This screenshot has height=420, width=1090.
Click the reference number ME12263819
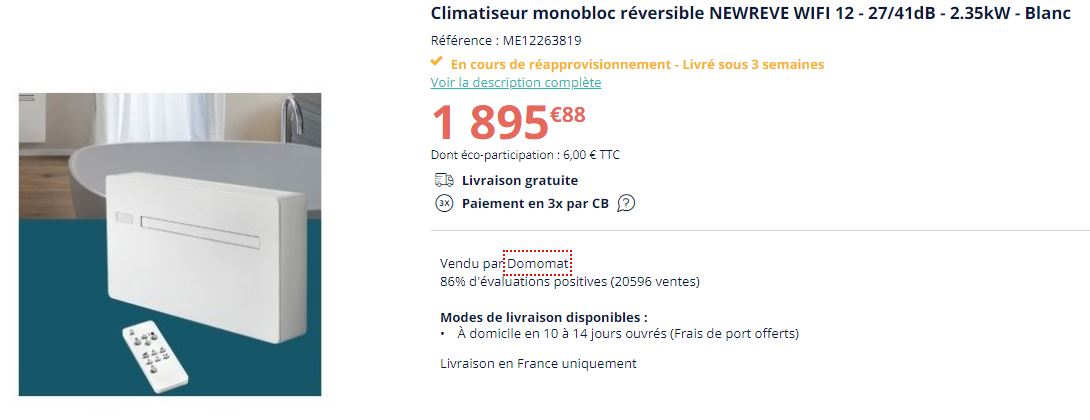point(542,40)
